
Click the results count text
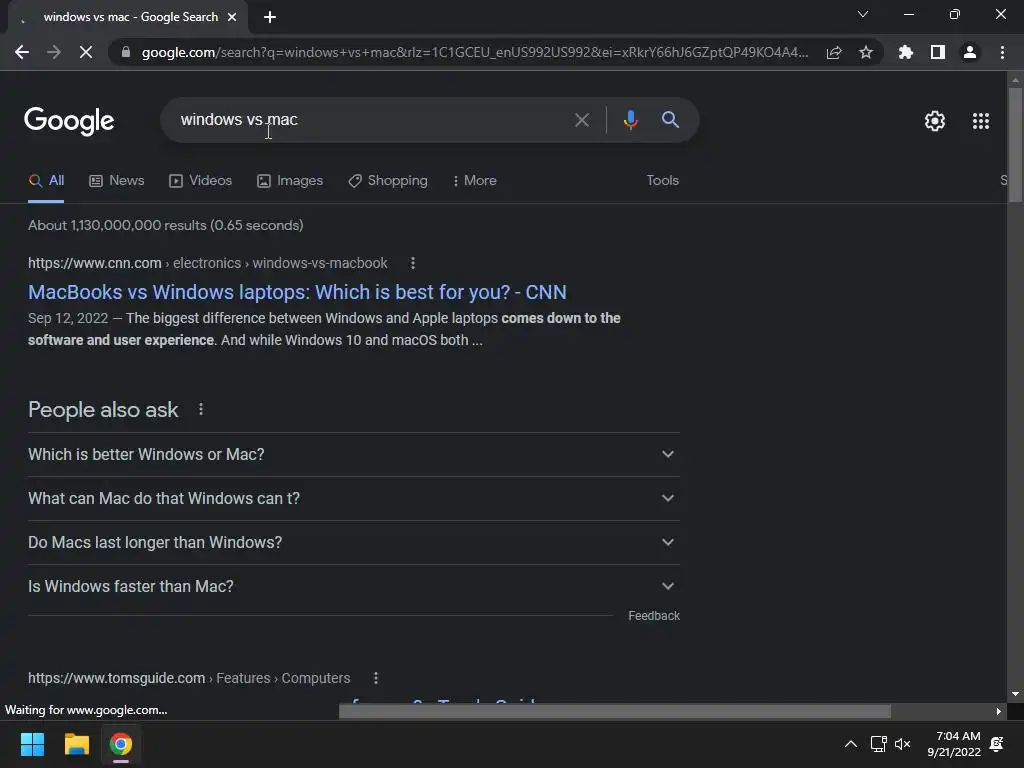tap(166, 225)
